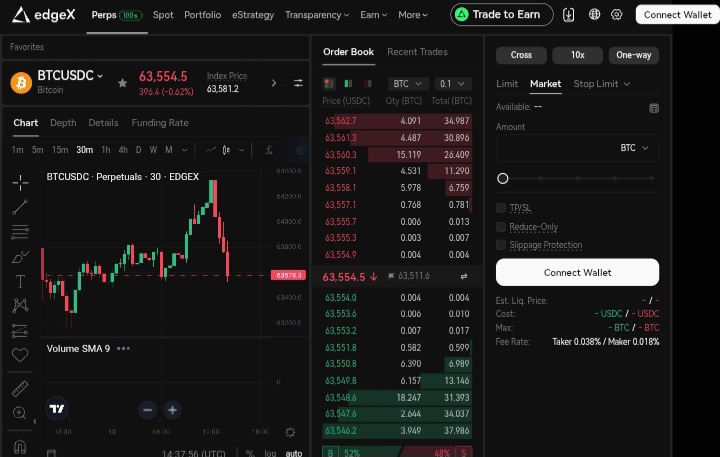Select the zoom in magnifier tool
Viewport: 720px width, 457px height.
(x=20, y=413)
